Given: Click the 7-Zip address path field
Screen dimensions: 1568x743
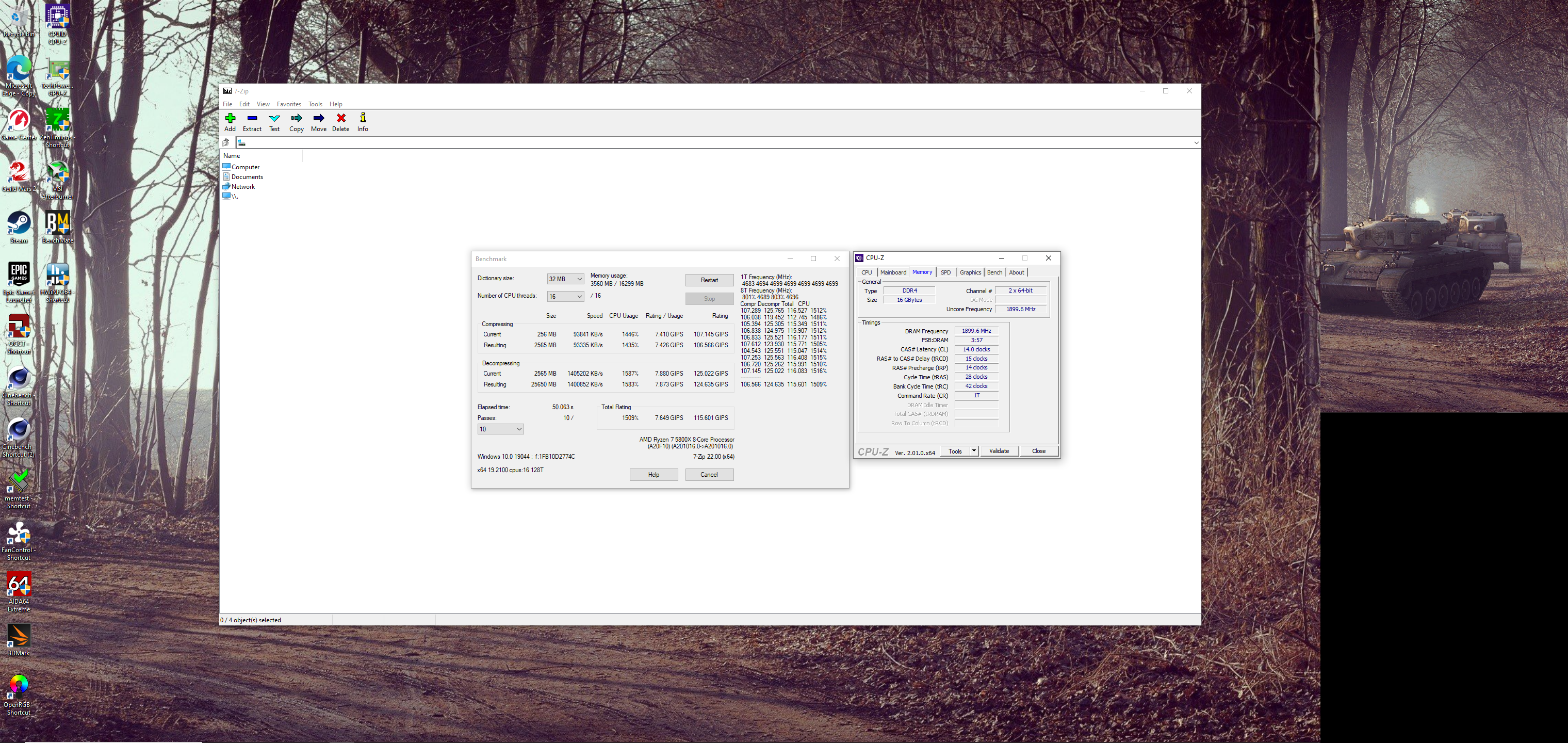Looking at the screenshot, I should click(713, 142).
